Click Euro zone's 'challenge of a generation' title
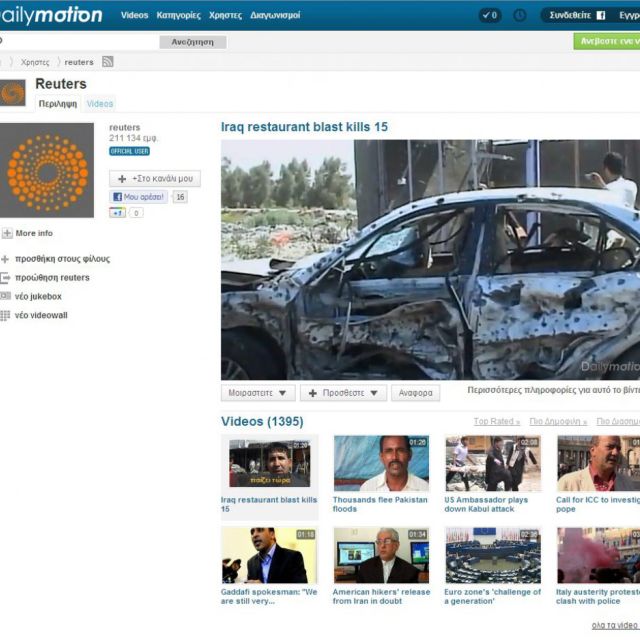This screenshot has height=640, width=640. (x=493, y=596)
